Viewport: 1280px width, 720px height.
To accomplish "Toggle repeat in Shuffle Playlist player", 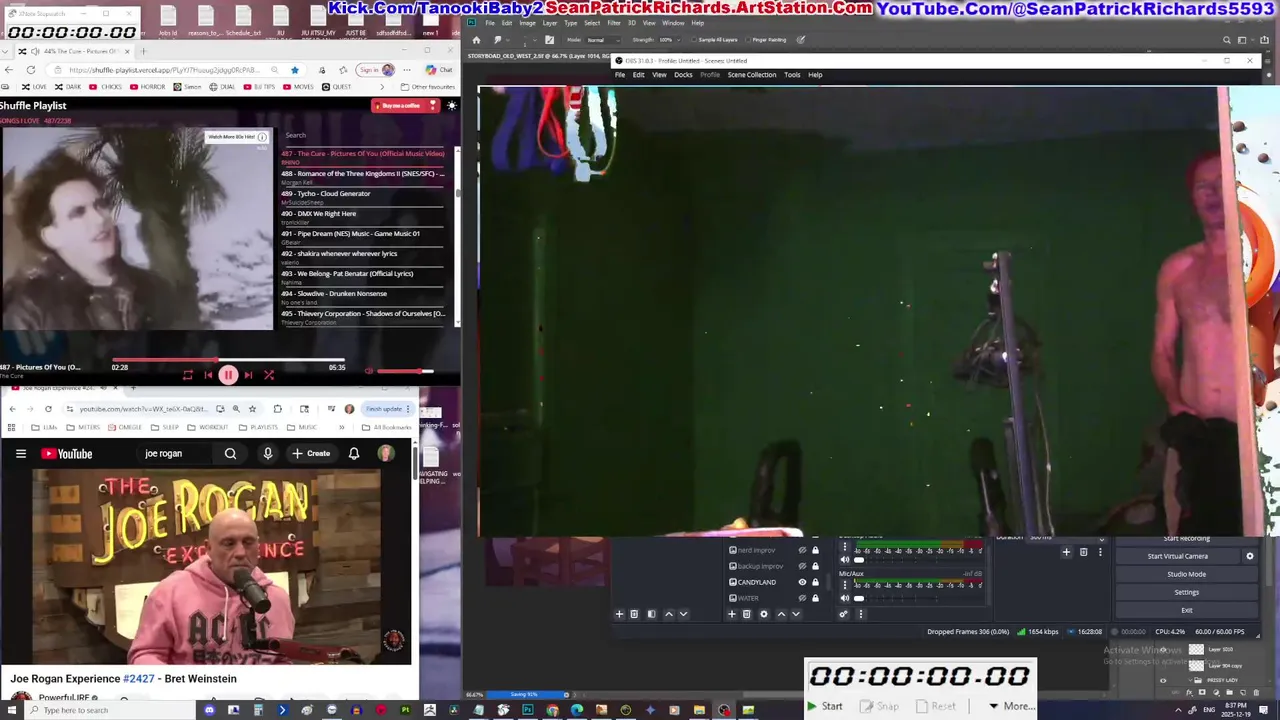I will coord(188,375).
